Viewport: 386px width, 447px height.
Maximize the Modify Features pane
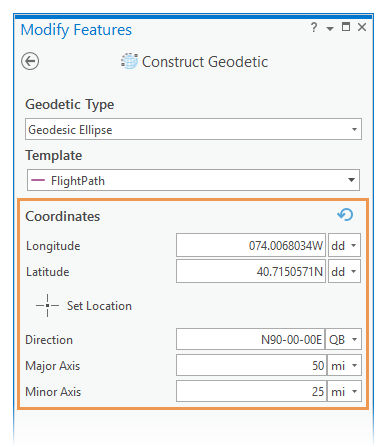click(x=346, y=27)
